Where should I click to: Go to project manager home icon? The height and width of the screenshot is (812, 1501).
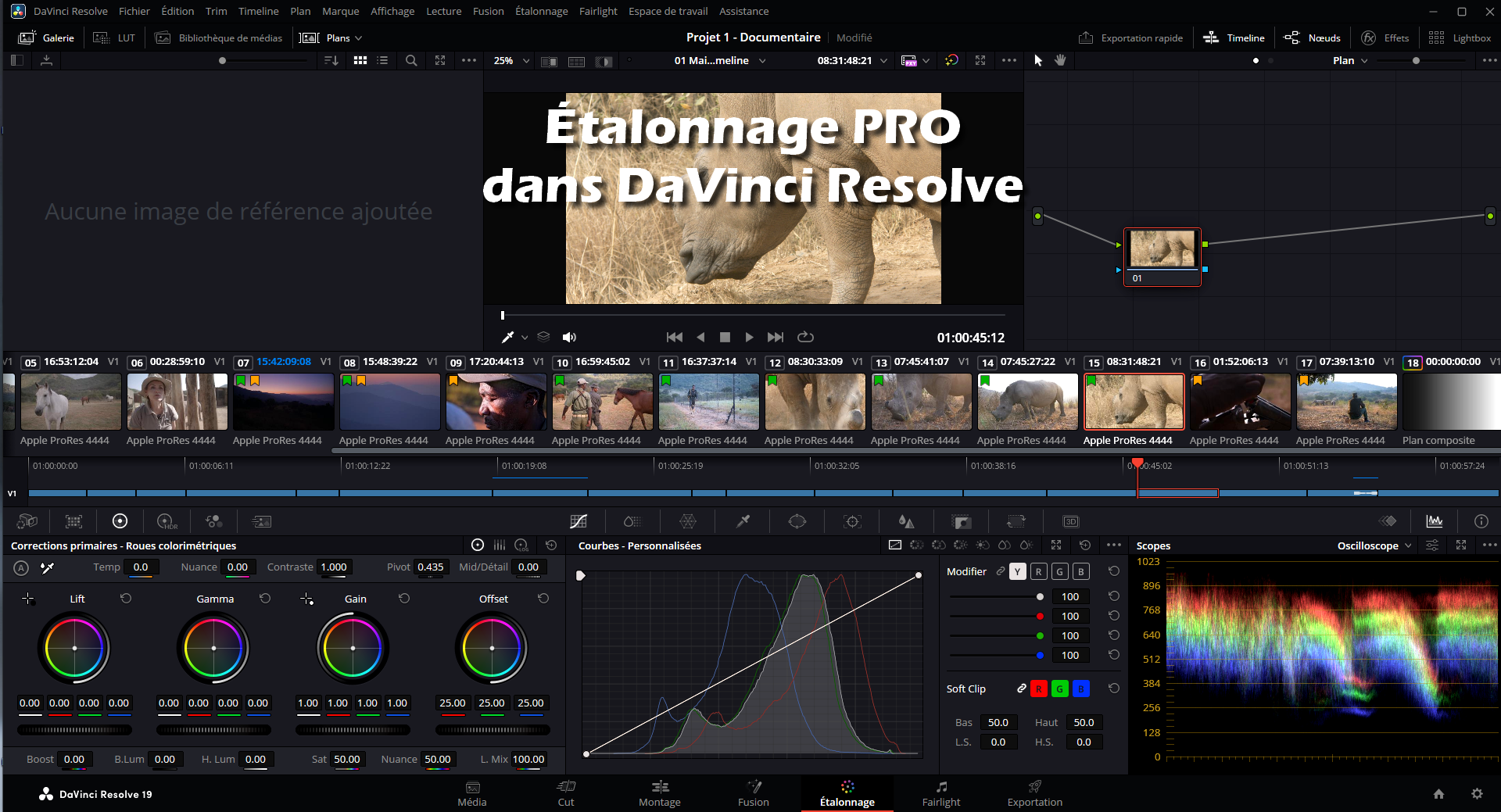point(1438,793)
